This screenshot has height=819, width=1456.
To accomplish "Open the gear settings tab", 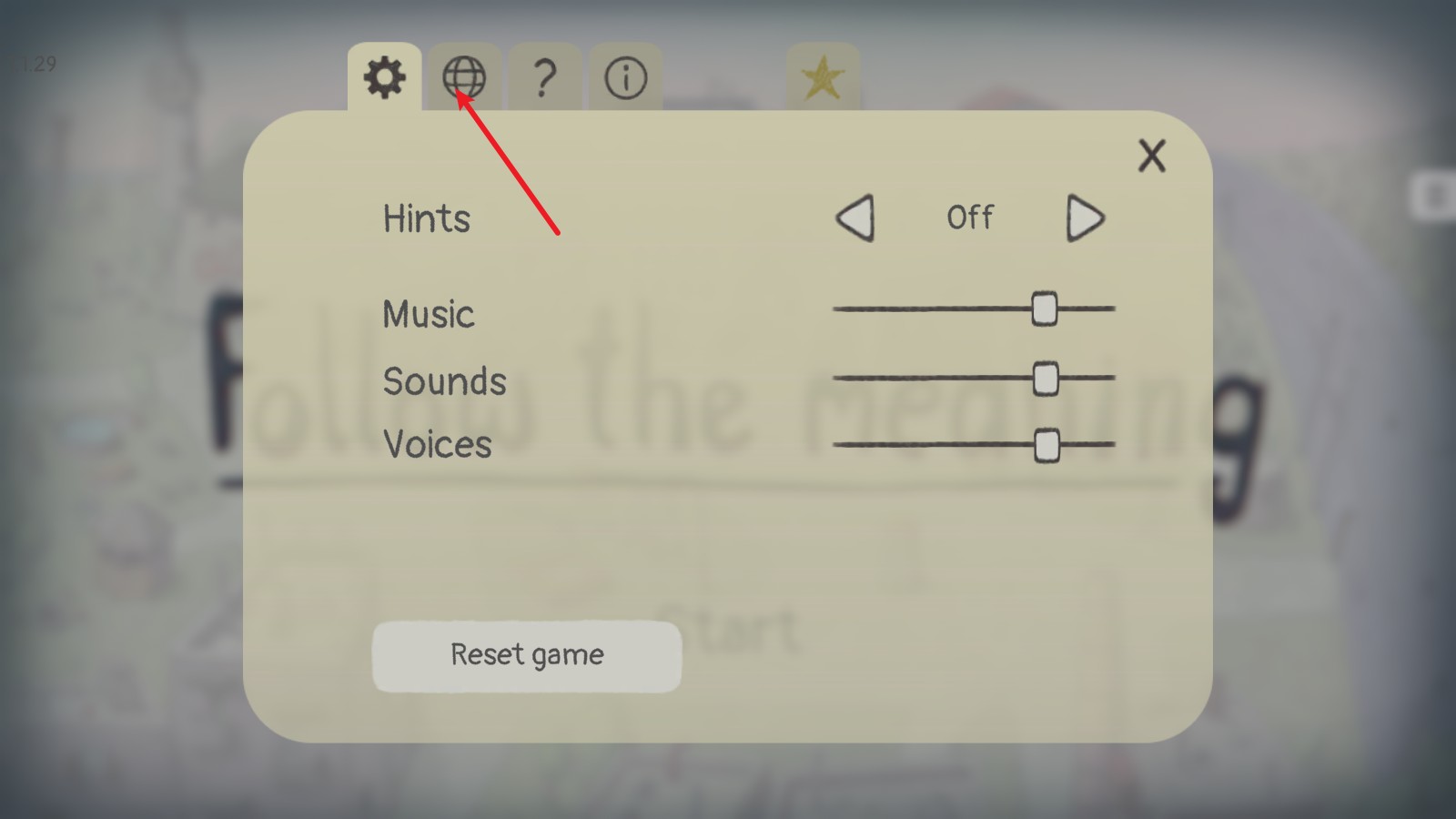I will (384, 77).
